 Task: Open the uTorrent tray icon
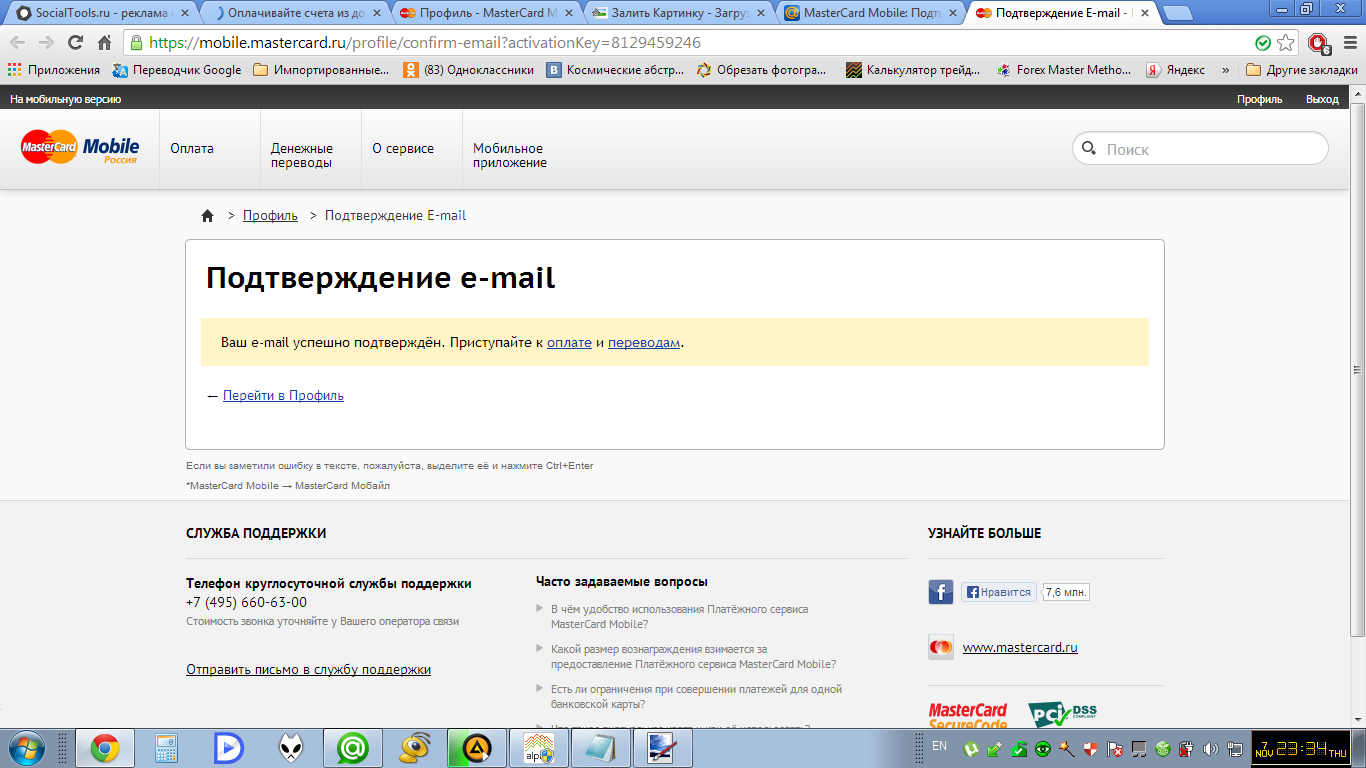(x=970, y=748)
